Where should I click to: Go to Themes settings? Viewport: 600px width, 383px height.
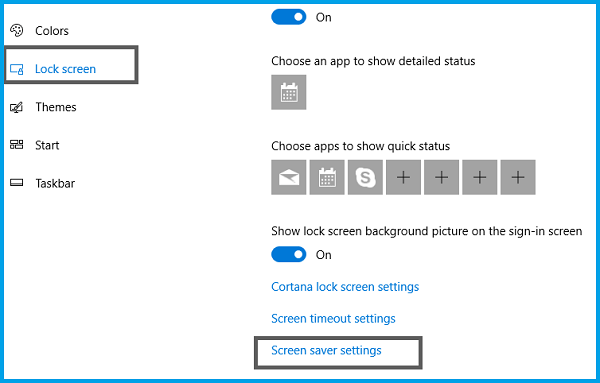(x=56, y=107)
